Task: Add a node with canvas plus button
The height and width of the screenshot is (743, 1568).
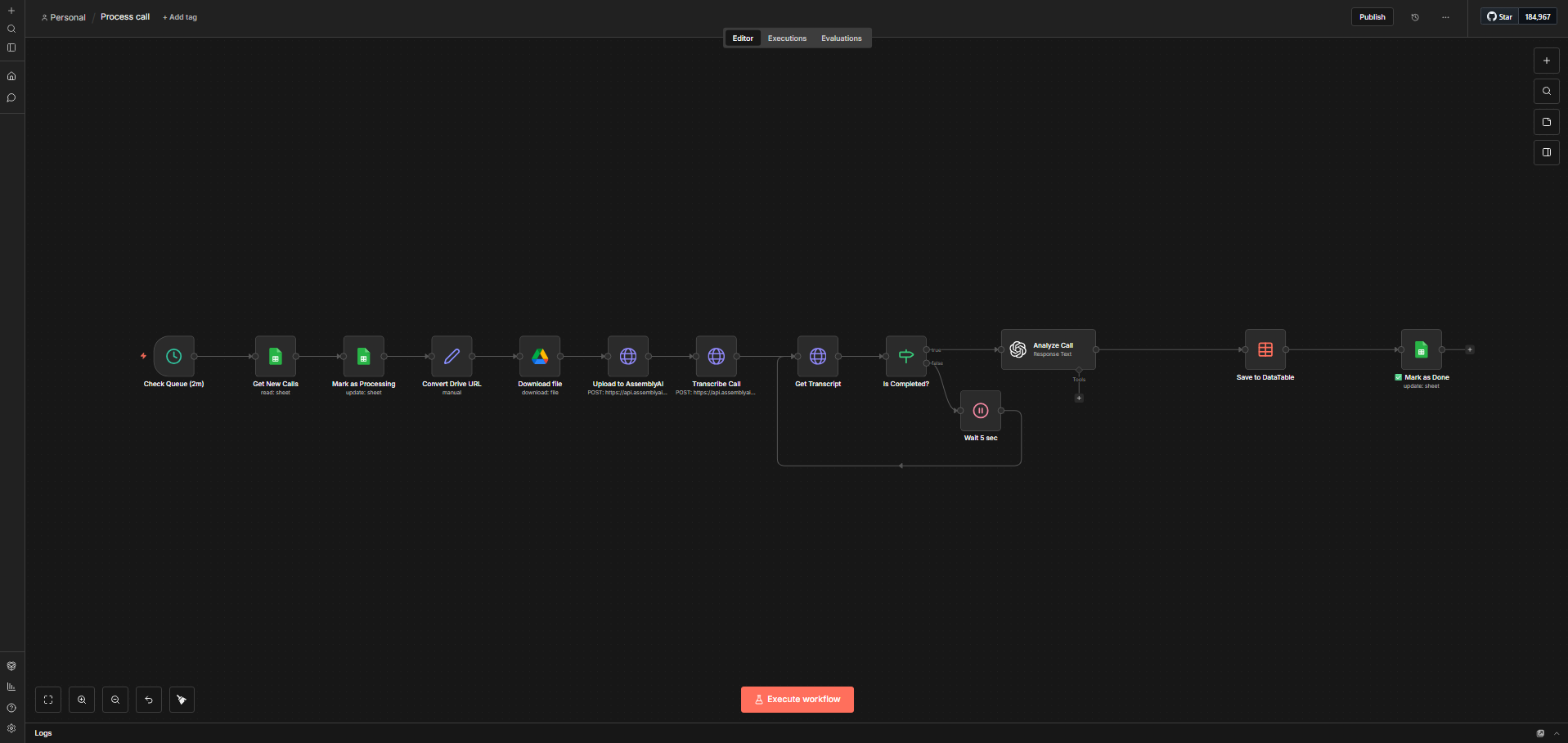Action: tap(1546, 61)
